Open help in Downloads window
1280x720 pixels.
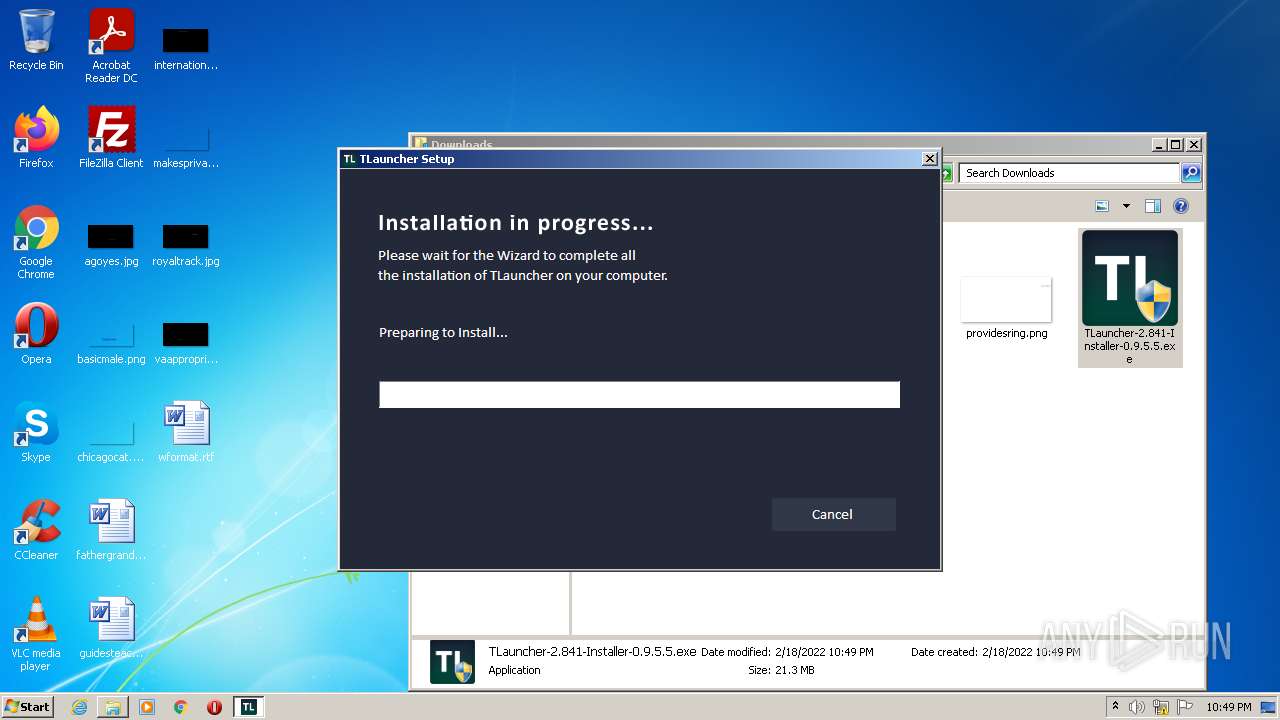[x=1181, y=206]
